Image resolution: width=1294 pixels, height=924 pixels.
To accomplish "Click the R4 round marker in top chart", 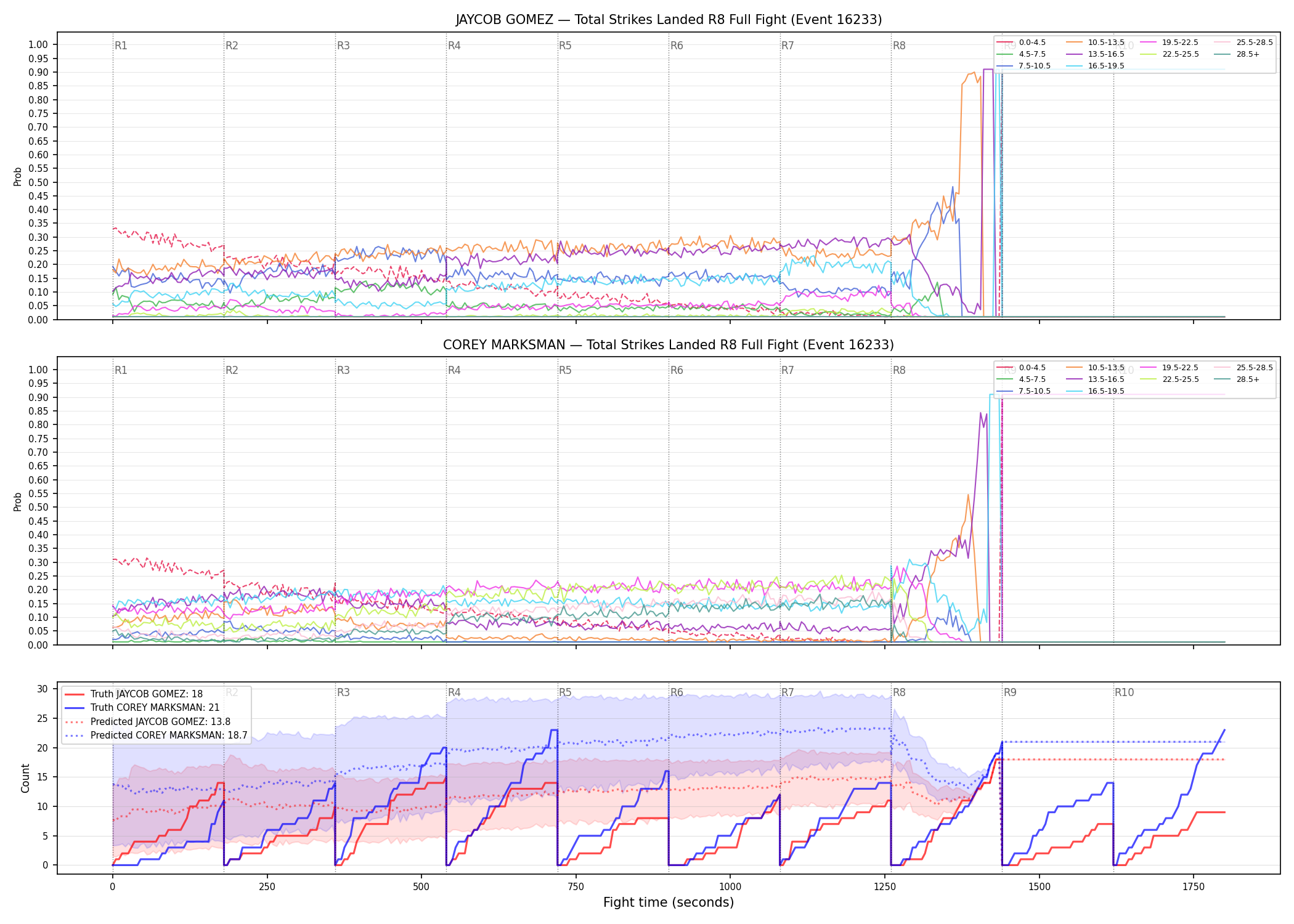I will click(454, 46).
